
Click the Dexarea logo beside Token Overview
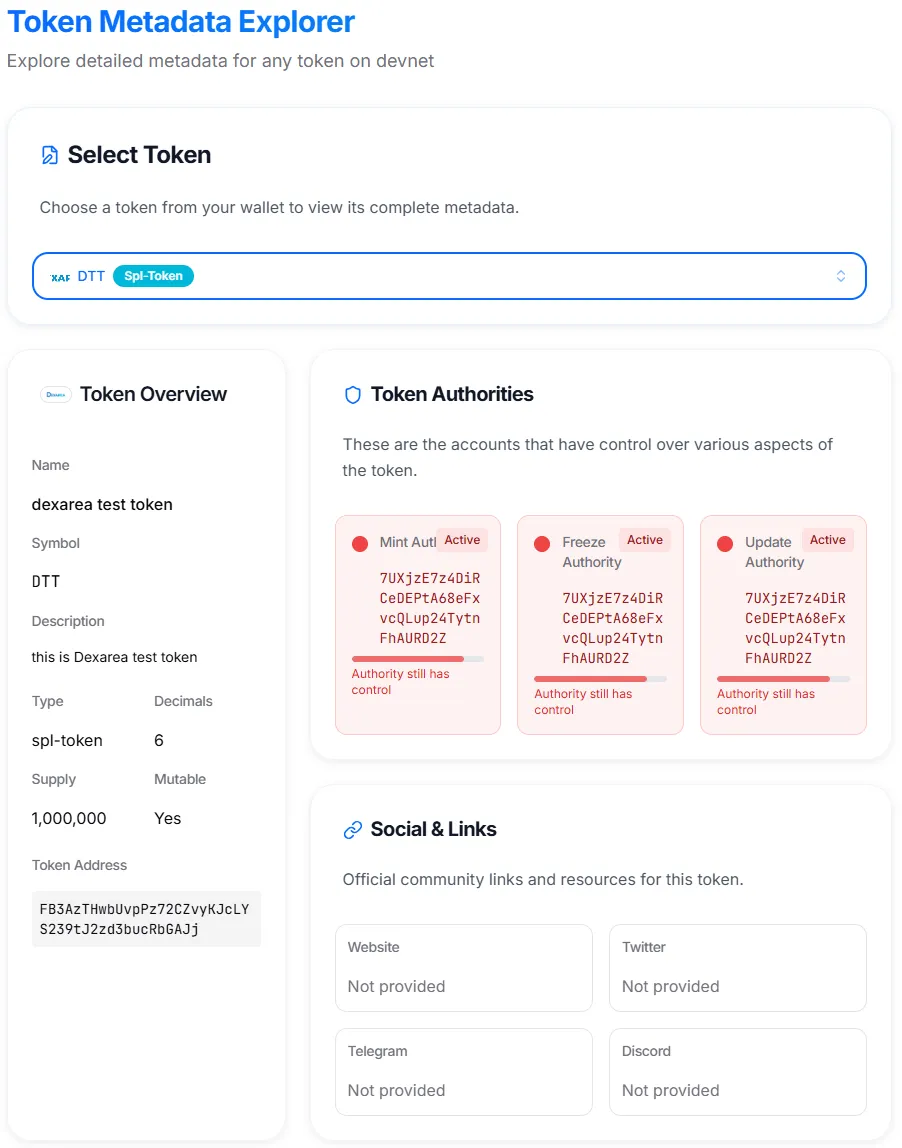pos(56,394)
